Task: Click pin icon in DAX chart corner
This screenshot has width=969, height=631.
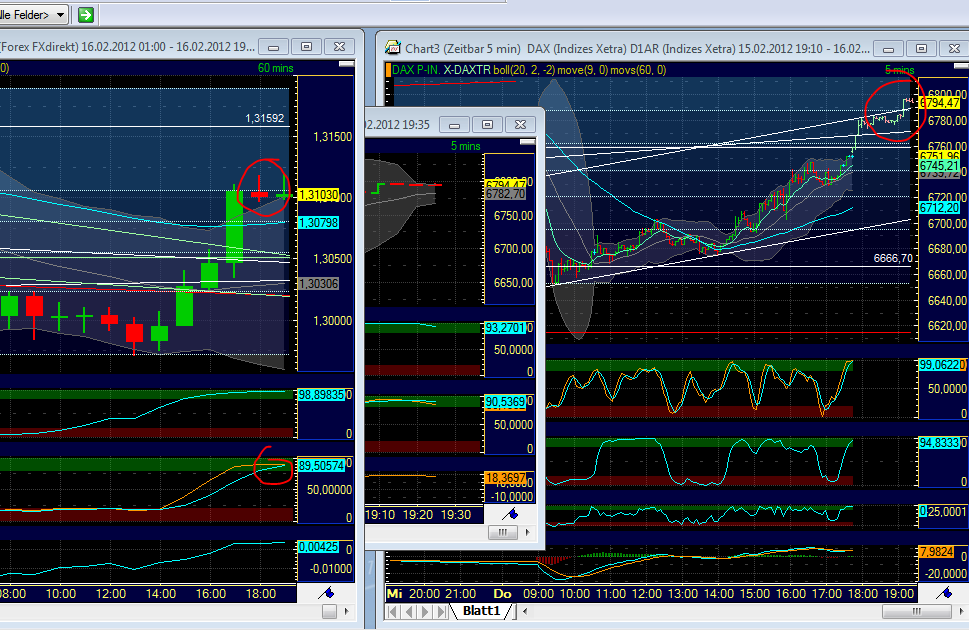Action: [x=944, y=593]
